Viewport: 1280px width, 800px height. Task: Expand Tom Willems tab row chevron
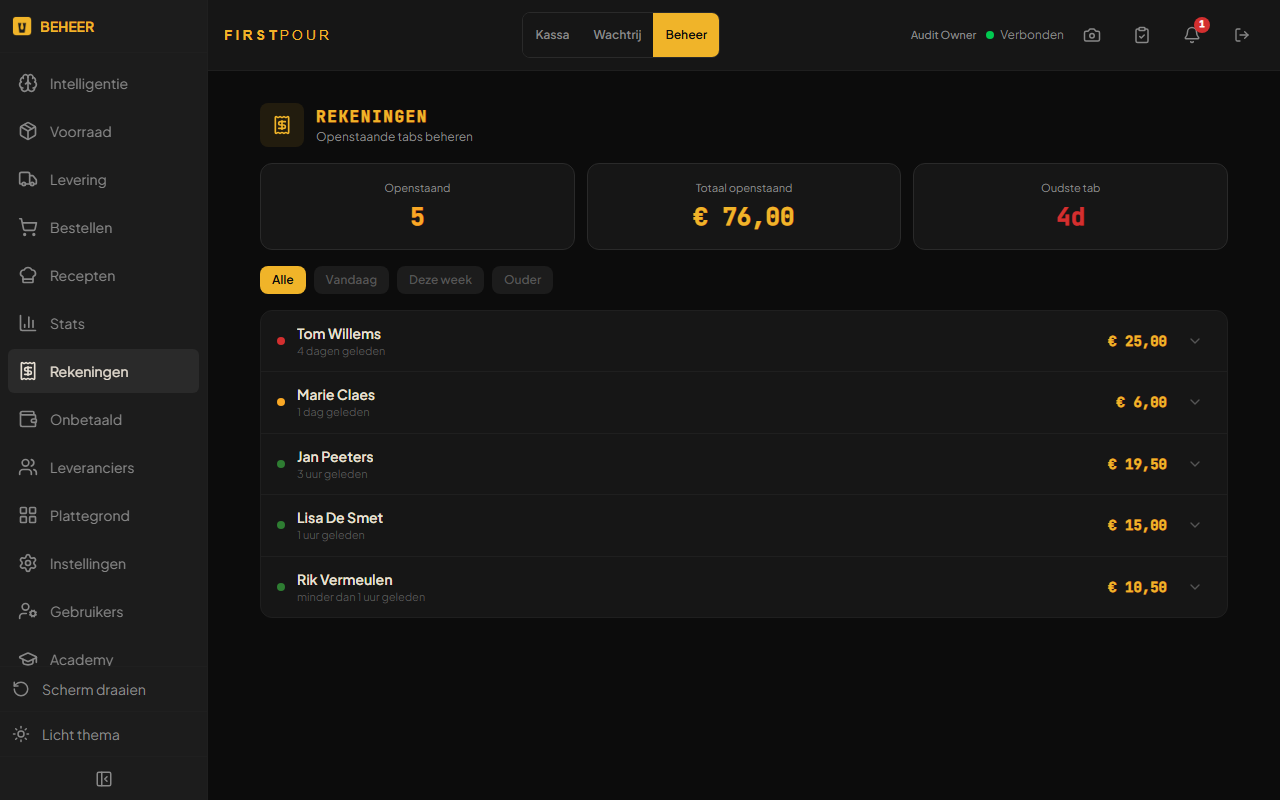1195,341
